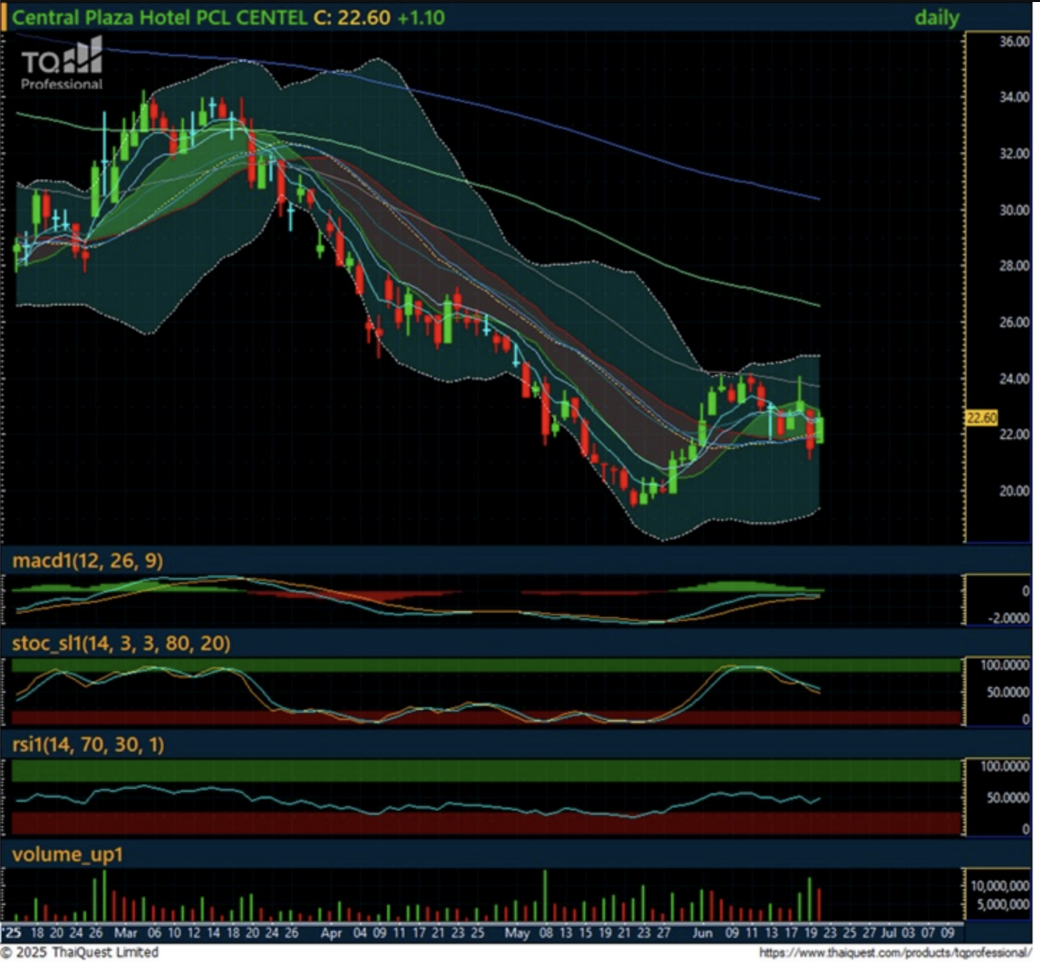Image resolution: width=1040 pixels, height=962 pixels.
Task: Click the 10,000,000 volume axis value
Action: pyautogui.click(x=1000, y=886)
